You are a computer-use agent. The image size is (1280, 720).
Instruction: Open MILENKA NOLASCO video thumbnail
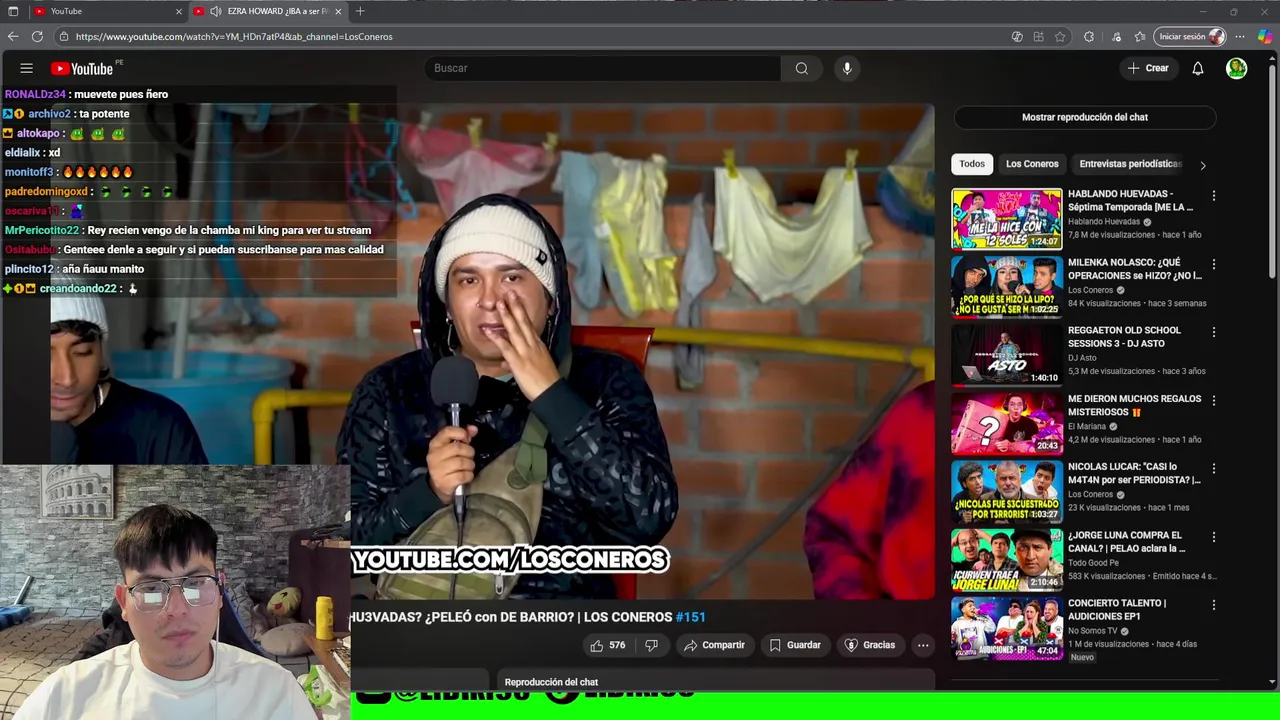1007,287
